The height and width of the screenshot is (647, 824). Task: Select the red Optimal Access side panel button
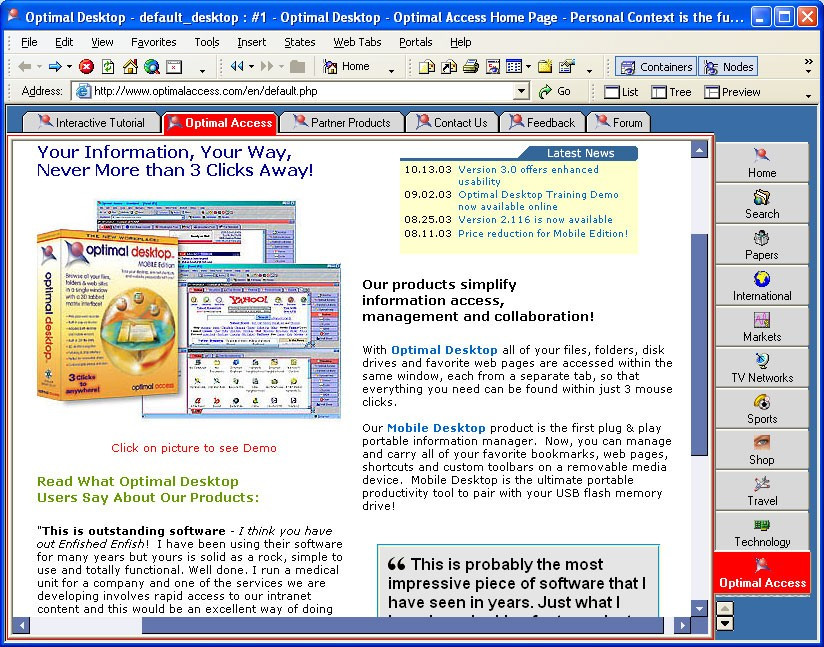pyautogui.click(x=762, y=573)
